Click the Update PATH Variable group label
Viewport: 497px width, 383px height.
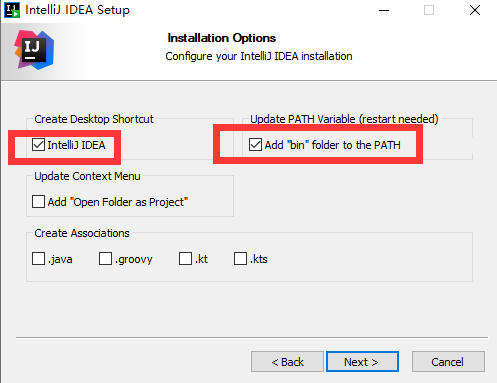[344, 119]
